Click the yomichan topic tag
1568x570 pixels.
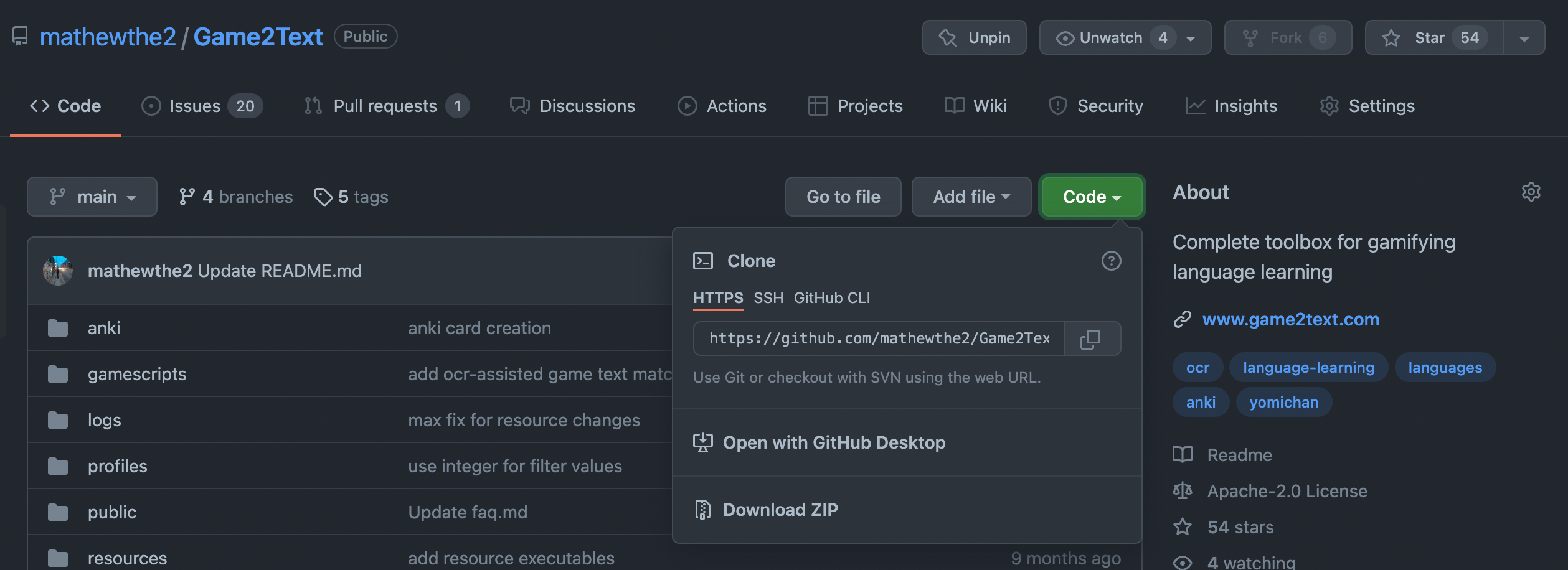(1283, 402)
